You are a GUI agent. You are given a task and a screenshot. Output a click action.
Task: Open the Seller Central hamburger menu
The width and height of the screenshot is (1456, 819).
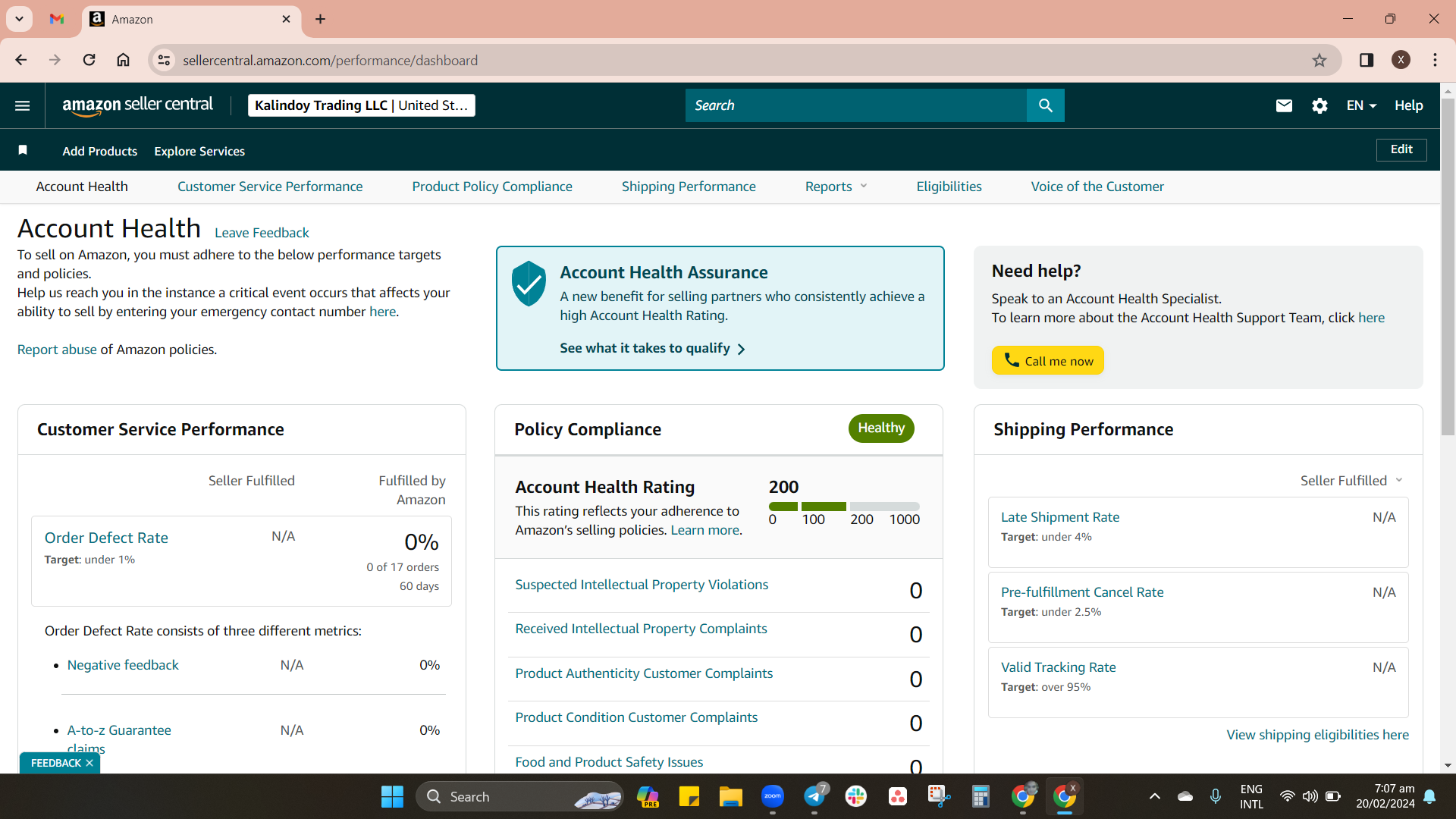coord(23,105)
